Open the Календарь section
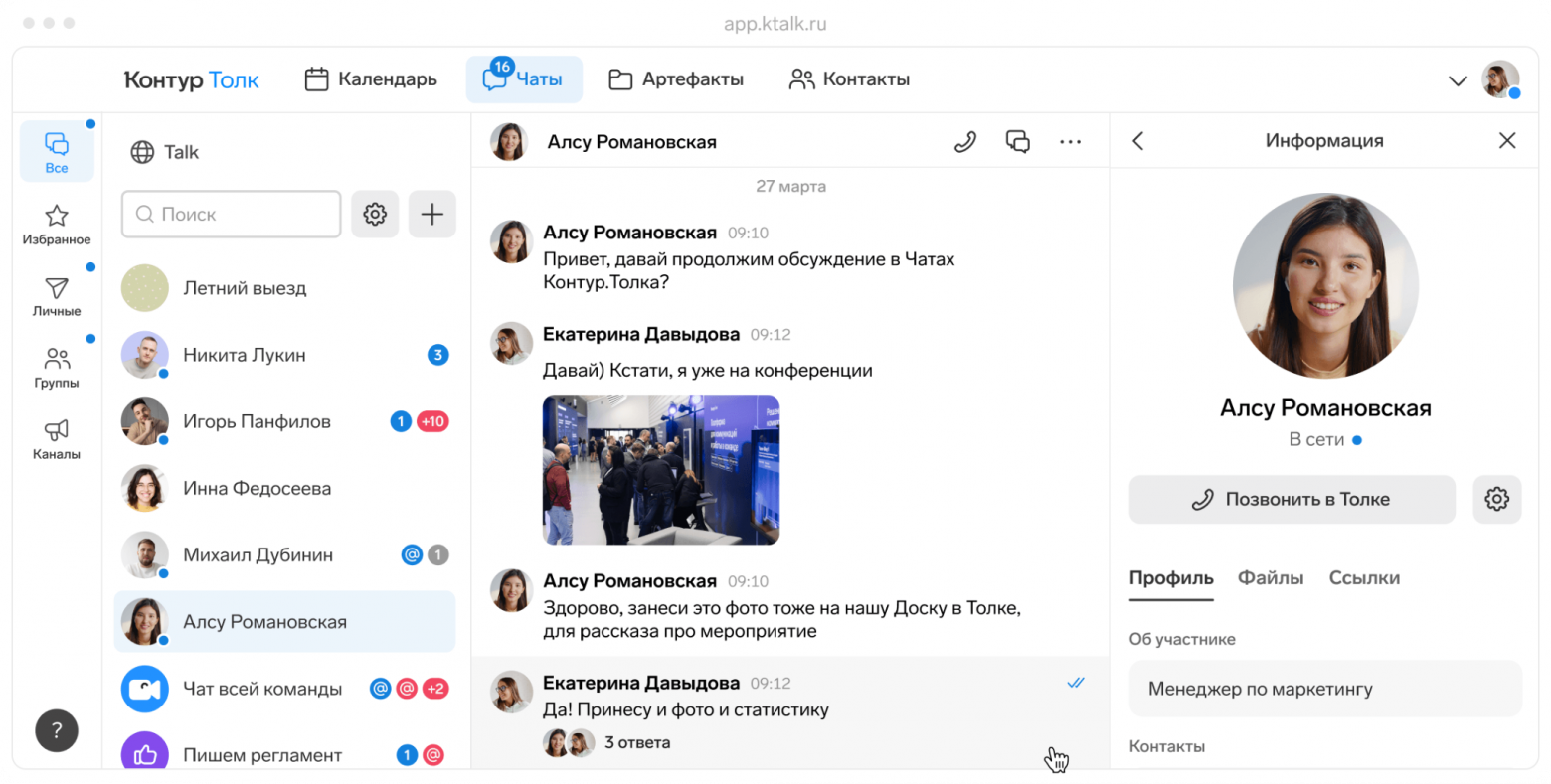Image resolution: width=1551 pixels, height=784 pixels. click(371, 79)
